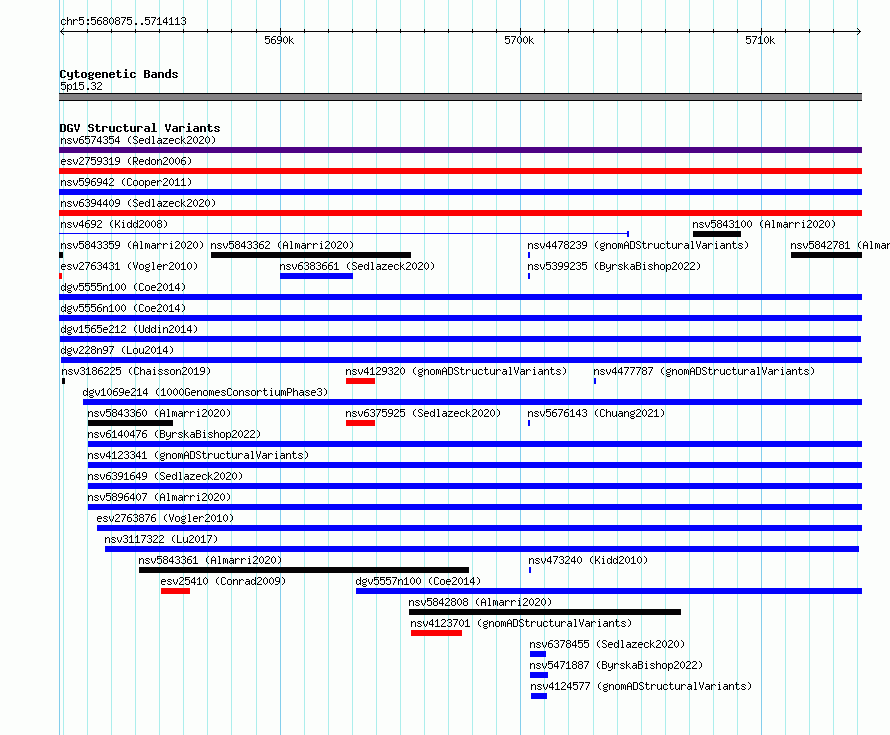890x735 pixels.
Task: Select the black nsv5843362 variant bar
Action: pos(310,255)
